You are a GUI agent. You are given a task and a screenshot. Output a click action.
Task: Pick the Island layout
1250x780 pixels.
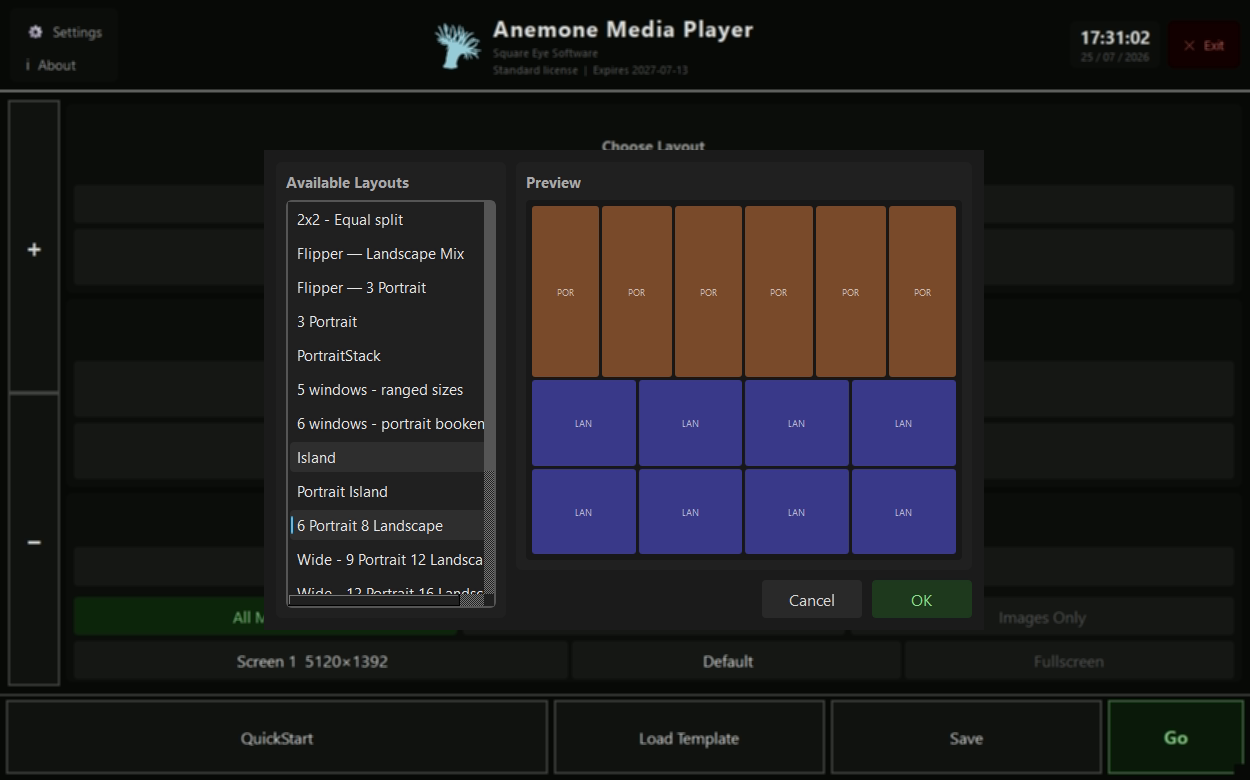387,458
